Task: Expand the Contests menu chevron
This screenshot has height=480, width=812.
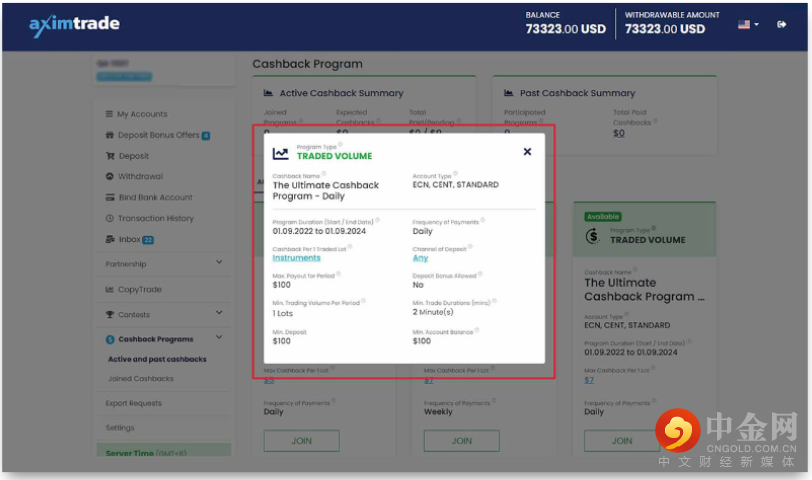Action: click(x=219, y=314)
